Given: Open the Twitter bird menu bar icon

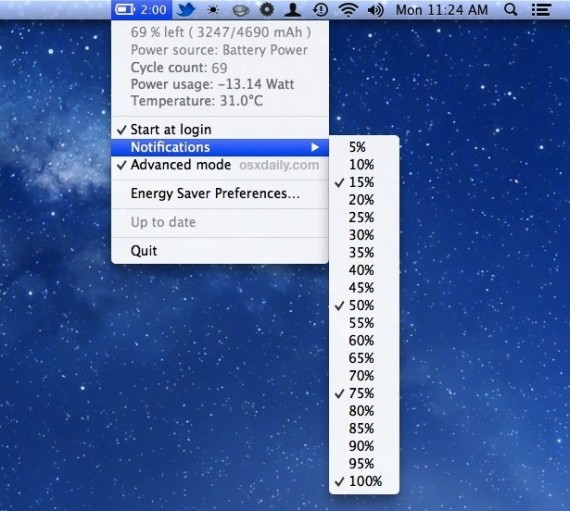Looking at the screenshot, I should pyautogui.click(x=186, y=10).
